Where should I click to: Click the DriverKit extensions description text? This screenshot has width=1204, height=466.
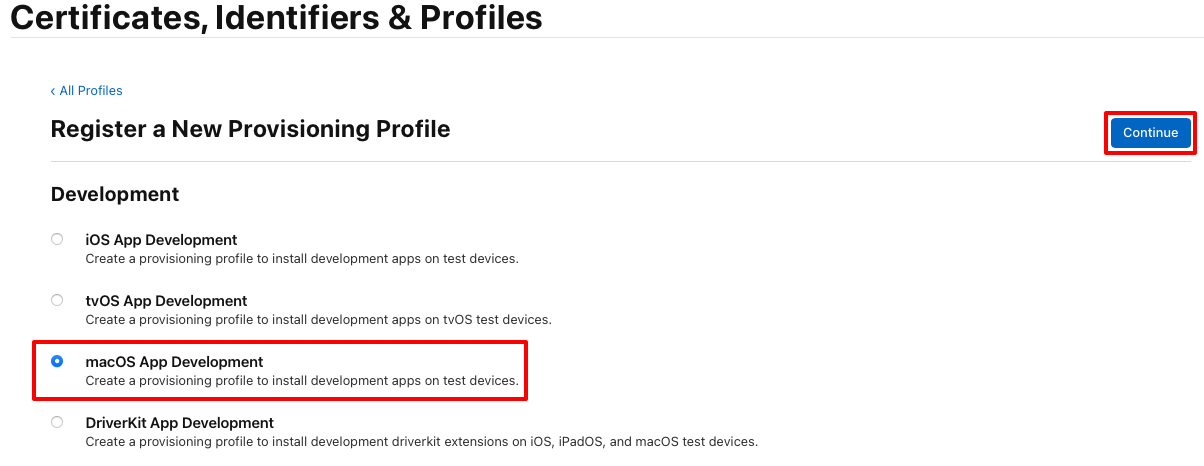click(422, 441)
